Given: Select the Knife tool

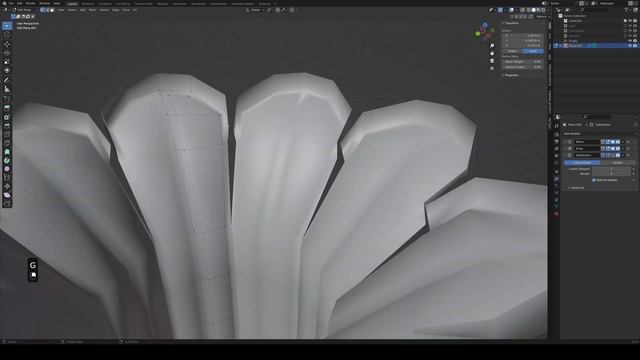Looking at the screenshot, I should [7, 143].
